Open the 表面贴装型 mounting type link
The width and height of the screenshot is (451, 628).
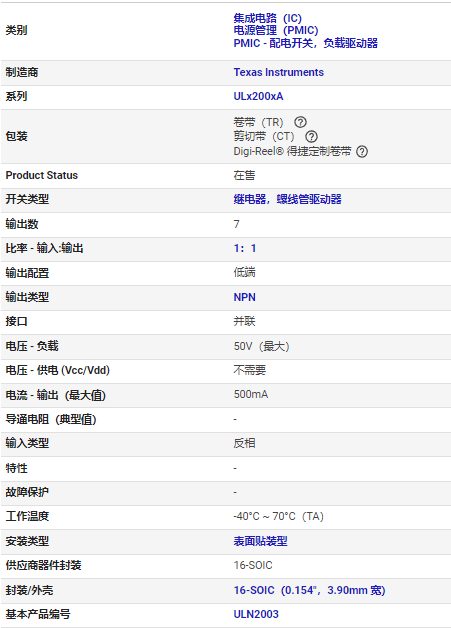[x=260, y=541]
